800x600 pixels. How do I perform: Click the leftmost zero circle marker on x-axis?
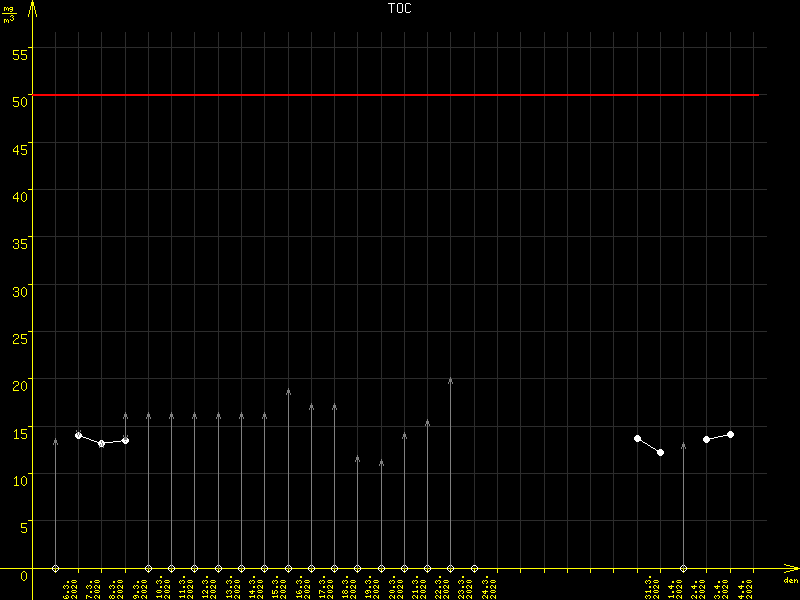[55, 568]
